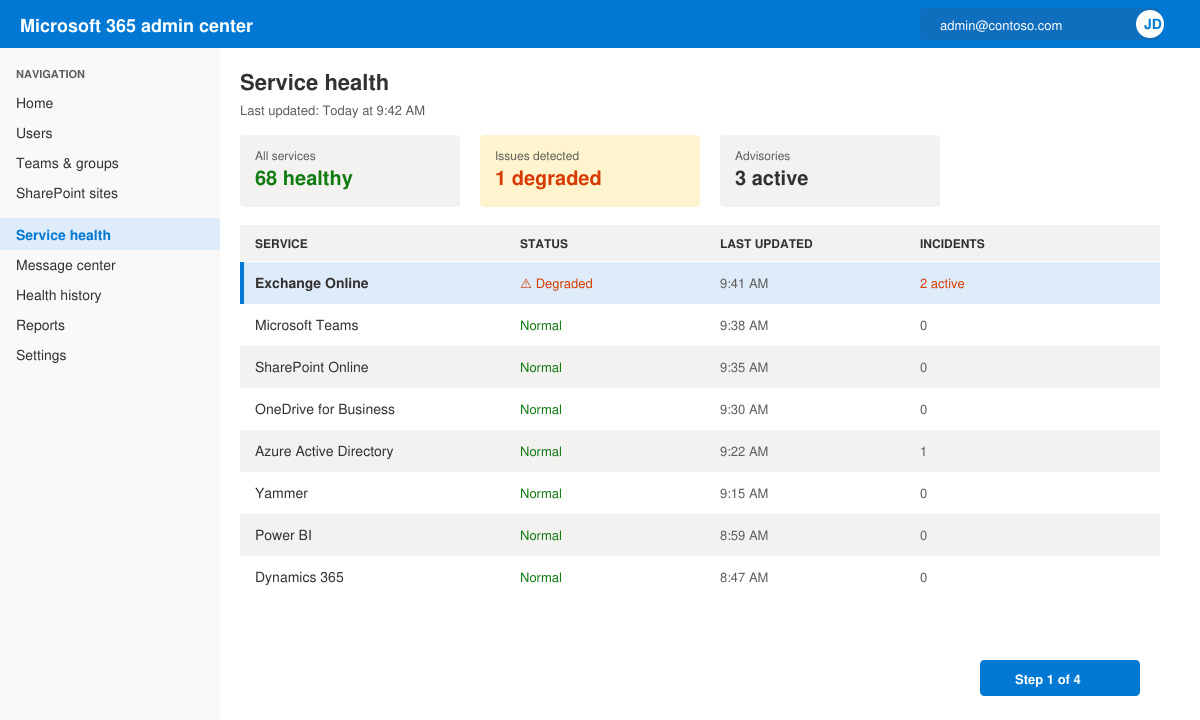This screenshot has width=1200, height=720.
Task: Open the All services 68 healthy card
Action: (350, 171)
